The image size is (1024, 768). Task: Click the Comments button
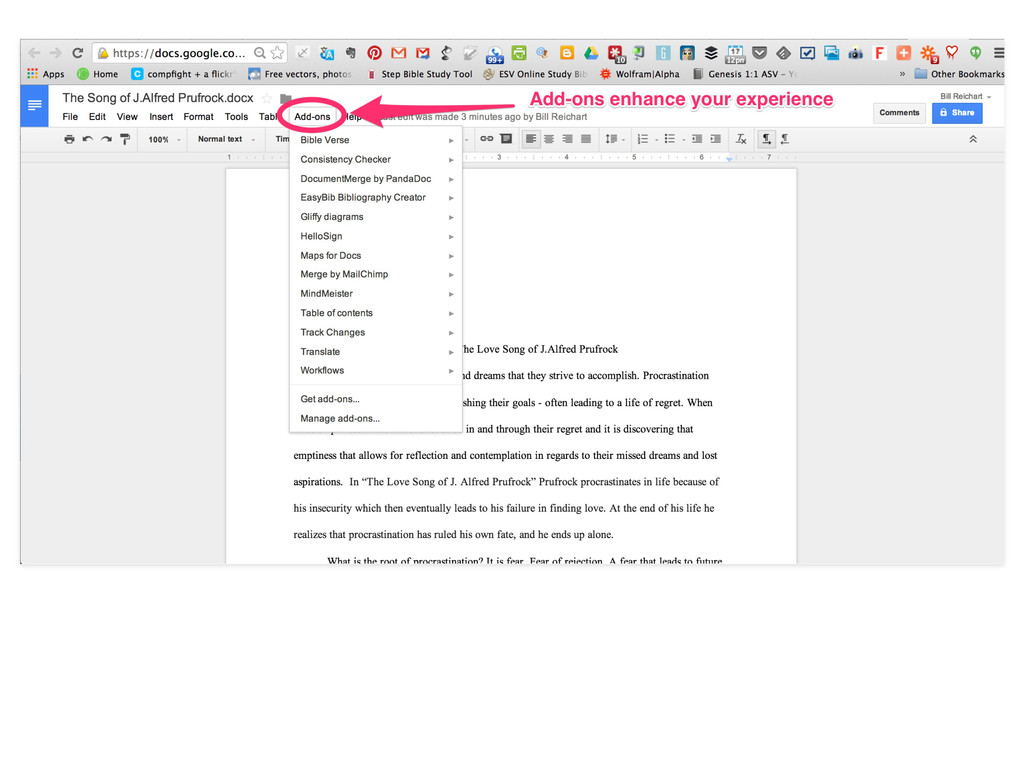click(x=899, y=113)
